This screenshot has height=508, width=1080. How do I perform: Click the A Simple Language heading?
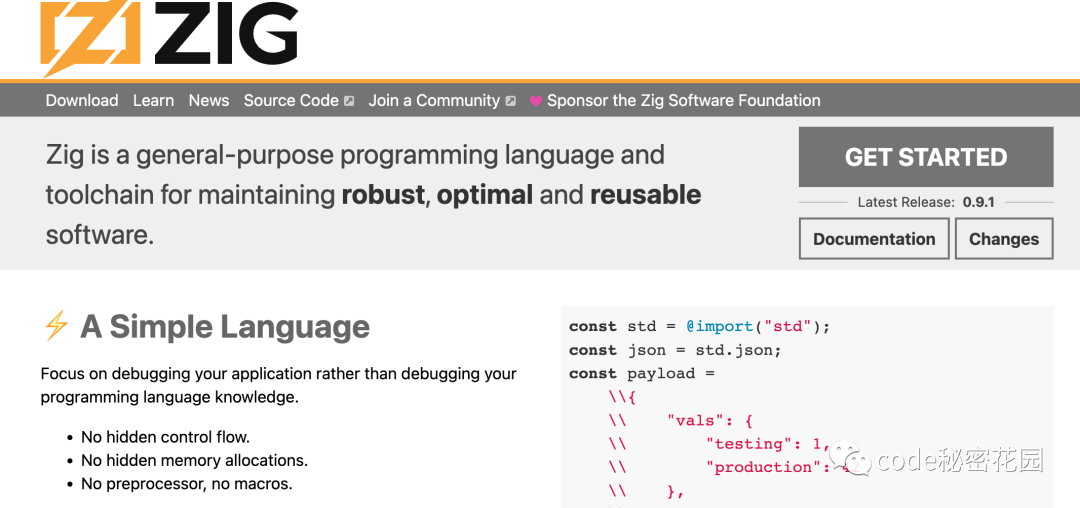(225, 326)
